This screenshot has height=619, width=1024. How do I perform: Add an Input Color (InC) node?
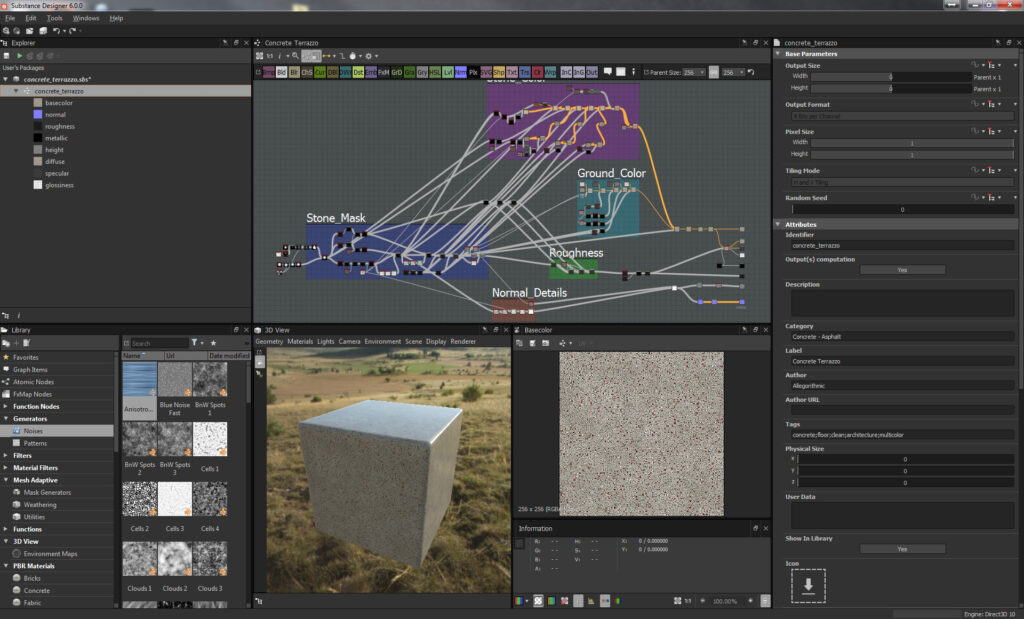pos(566,72)
